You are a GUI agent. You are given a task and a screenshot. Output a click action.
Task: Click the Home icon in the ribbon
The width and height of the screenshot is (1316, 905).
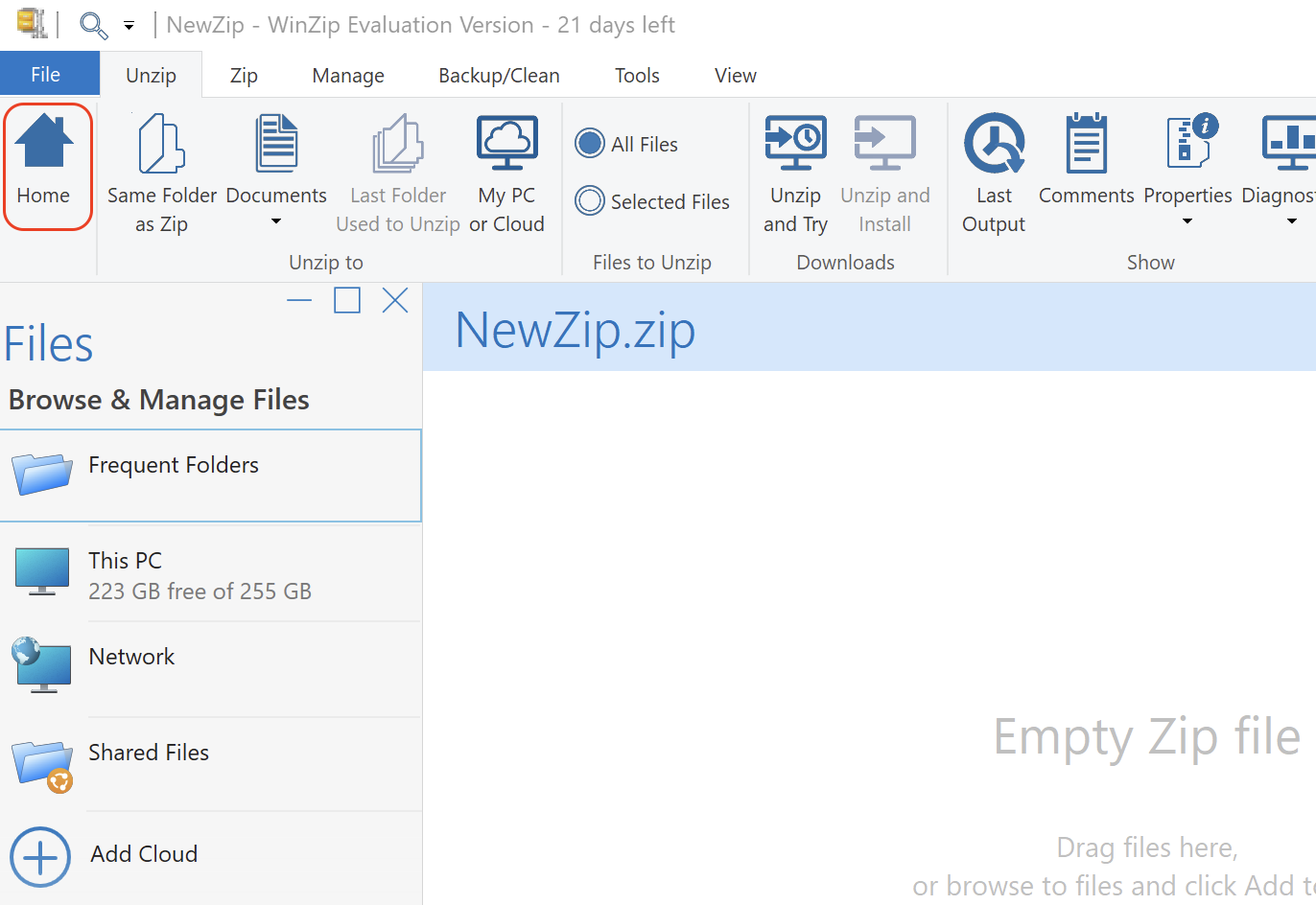44,142
